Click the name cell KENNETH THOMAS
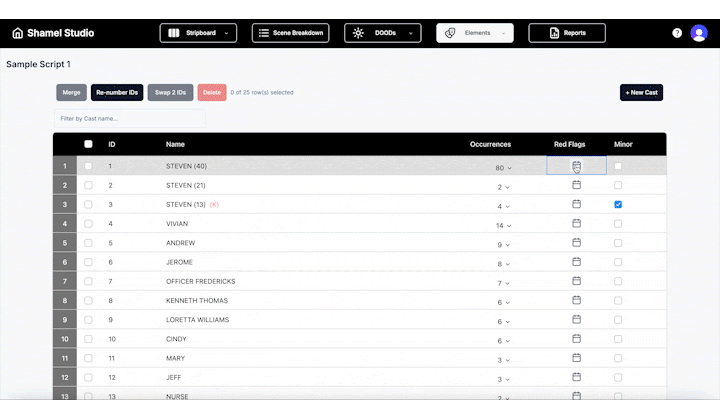The image size is (720, 420). click(197, 301)
